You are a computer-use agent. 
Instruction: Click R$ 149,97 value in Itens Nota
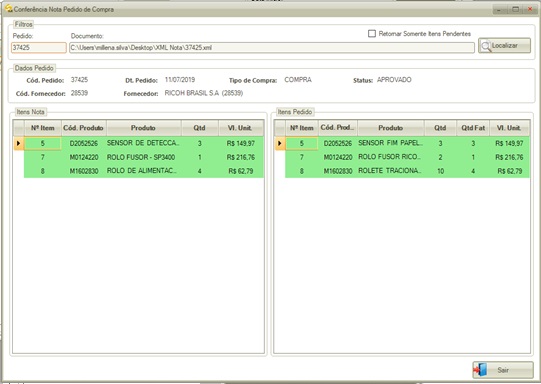tap(241, 143)
